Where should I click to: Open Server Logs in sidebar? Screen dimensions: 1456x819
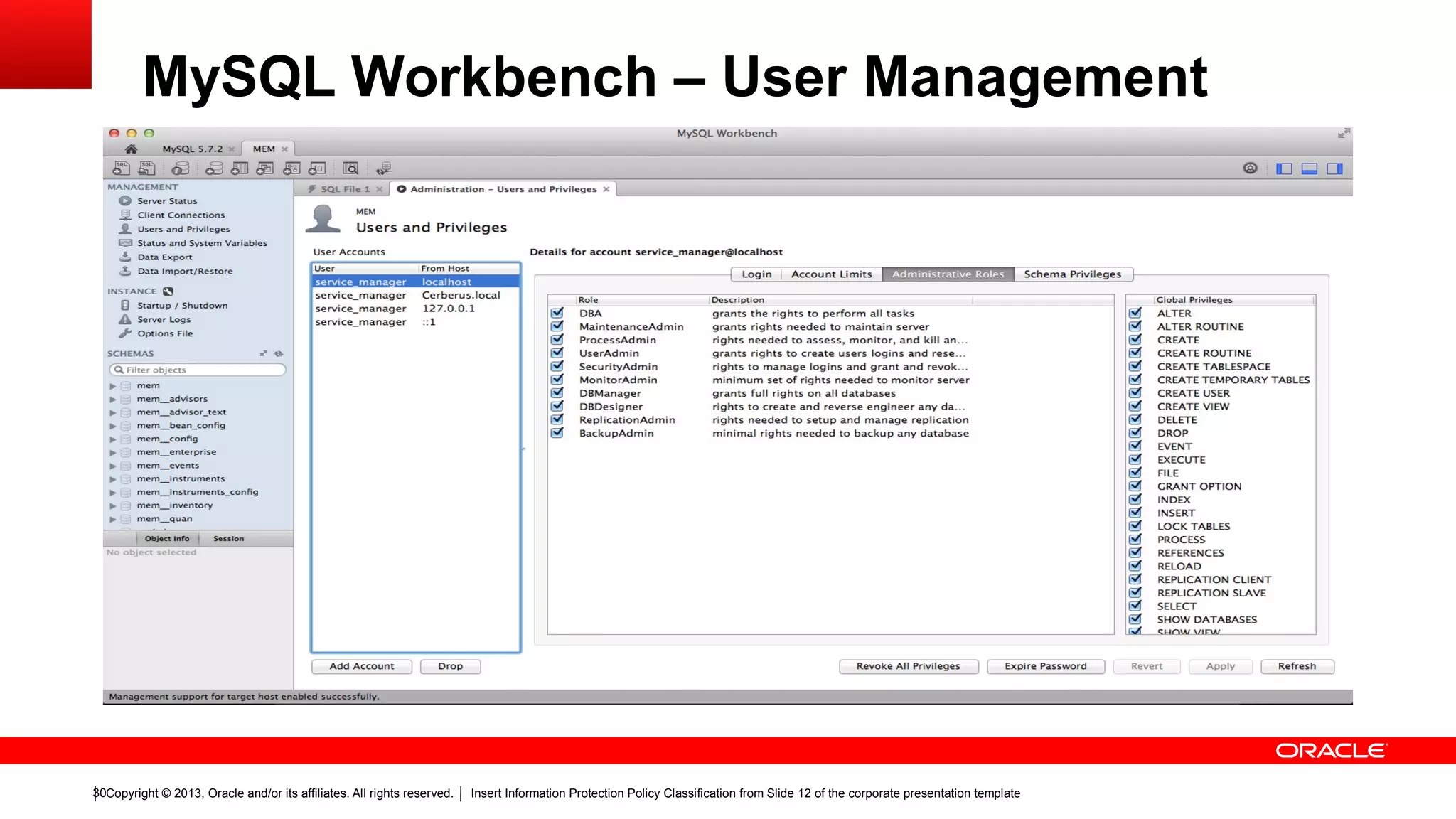pos(164,320)
